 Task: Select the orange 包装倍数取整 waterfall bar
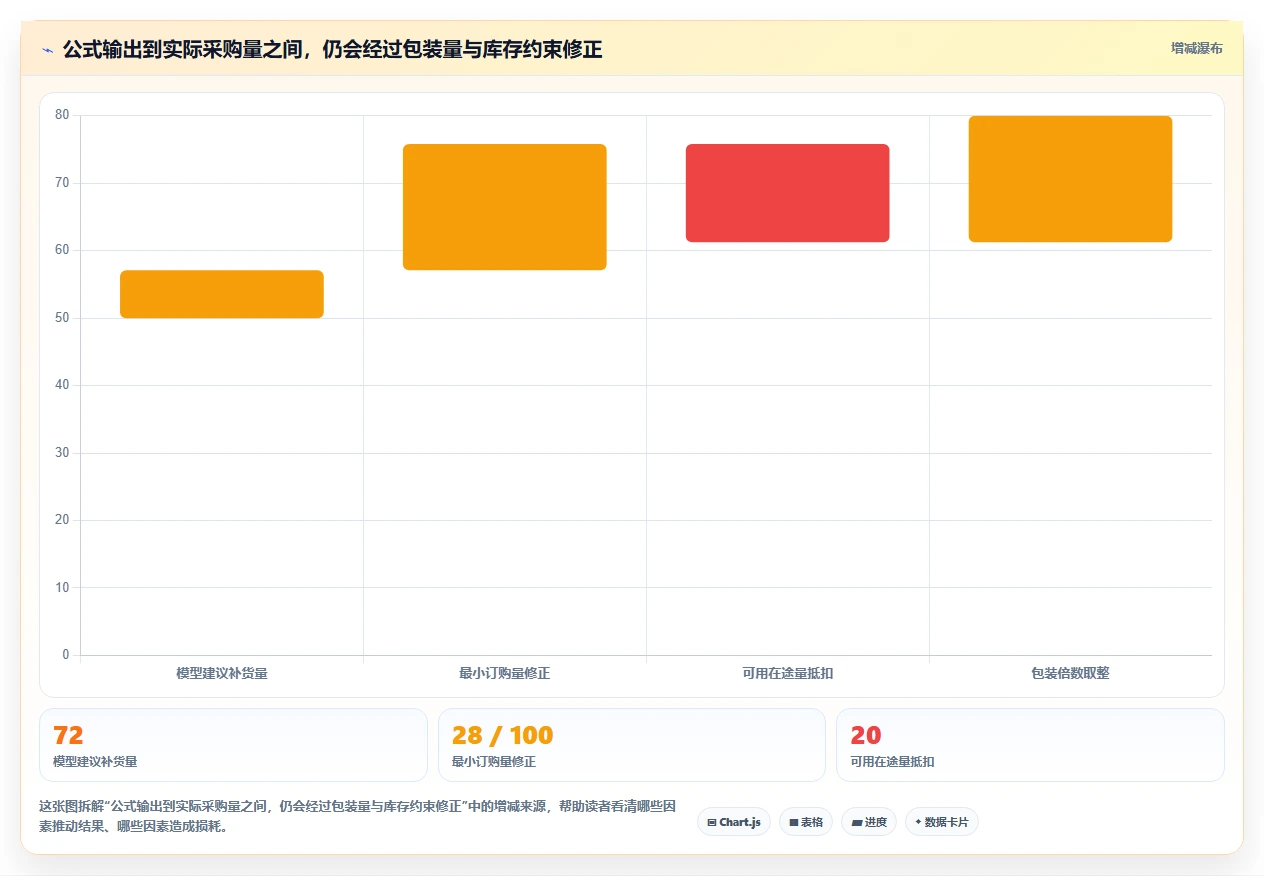tap(1070, 179)
